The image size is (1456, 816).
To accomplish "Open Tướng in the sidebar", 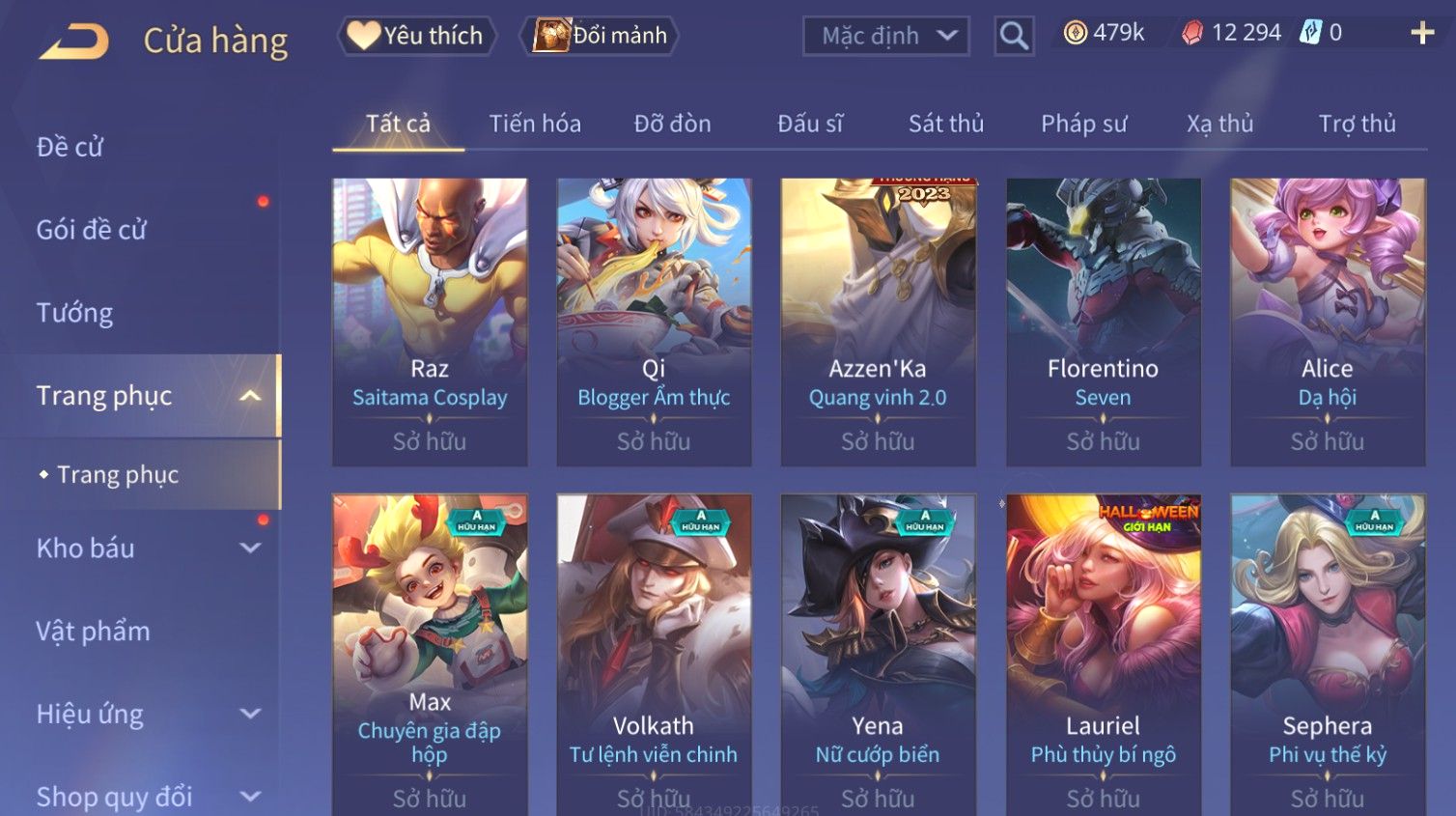I will point(75,313).
